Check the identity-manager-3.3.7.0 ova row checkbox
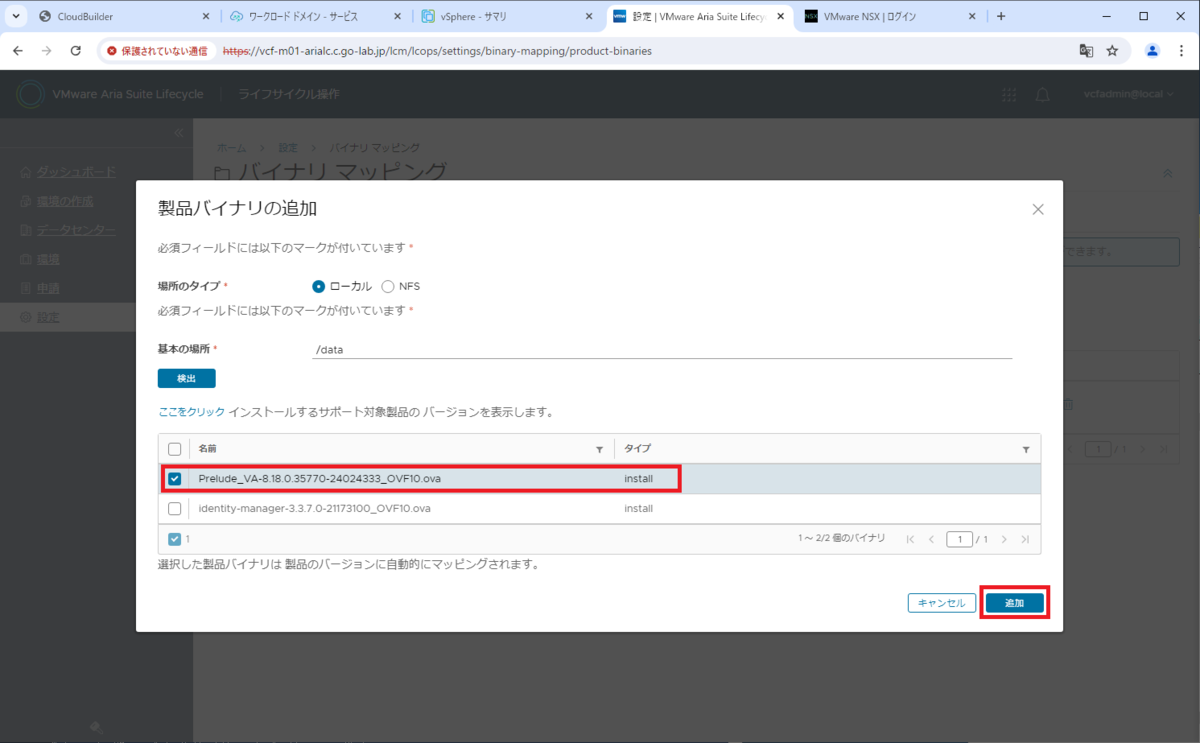Screen dimensions: 1200x743 175,508
